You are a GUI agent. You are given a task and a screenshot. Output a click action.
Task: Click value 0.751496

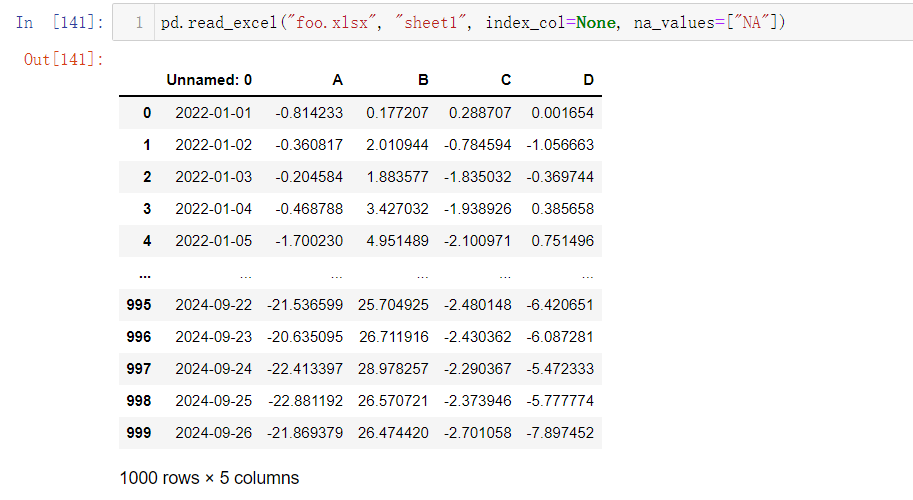[x=562, y=241]
